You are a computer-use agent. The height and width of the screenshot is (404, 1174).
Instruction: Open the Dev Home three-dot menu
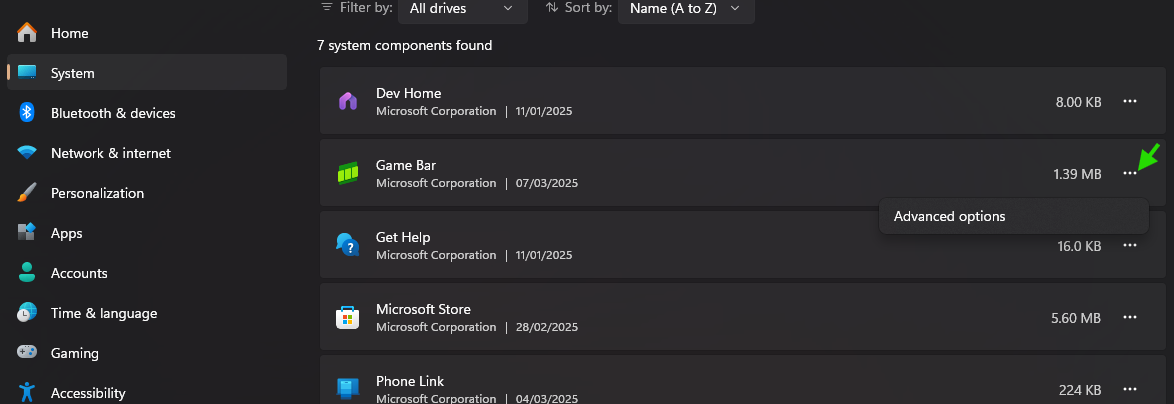[x=1130, y=101]
